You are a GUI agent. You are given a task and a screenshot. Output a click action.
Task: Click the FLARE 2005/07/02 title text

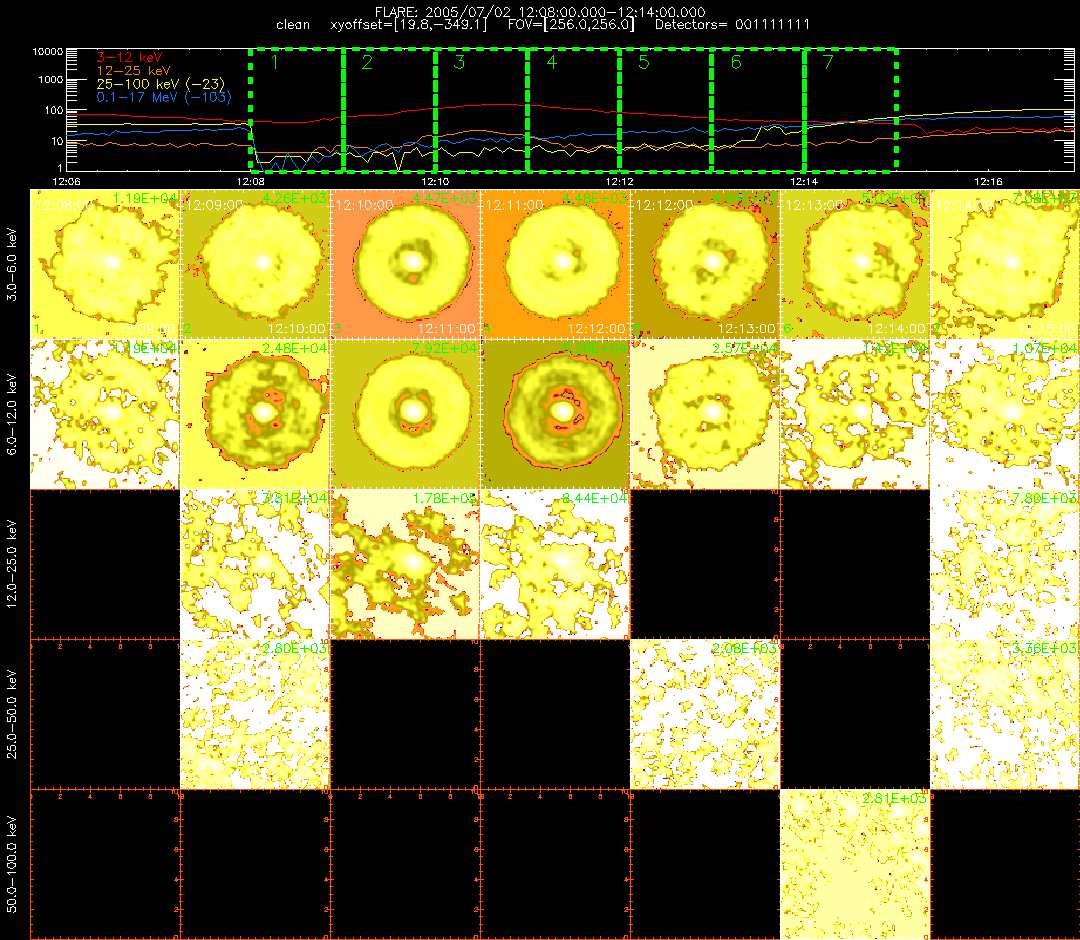point(540,12)
